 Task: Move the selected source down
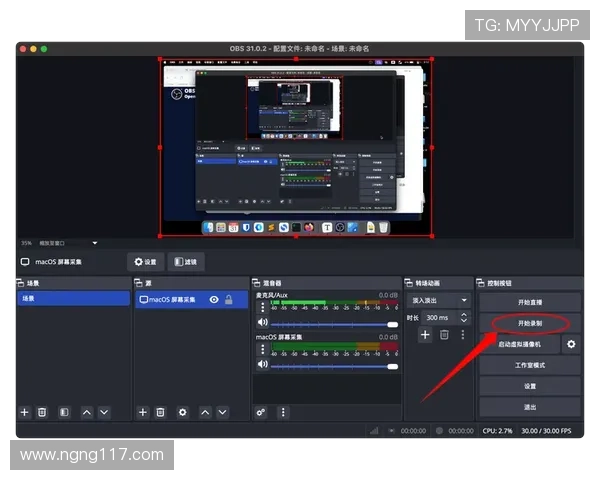(x=222, y=412)
